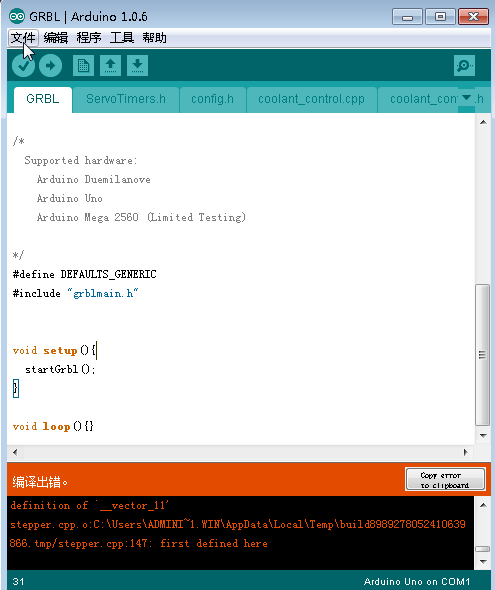Click the "grblmain.h" include string

[x=103, y=293]
